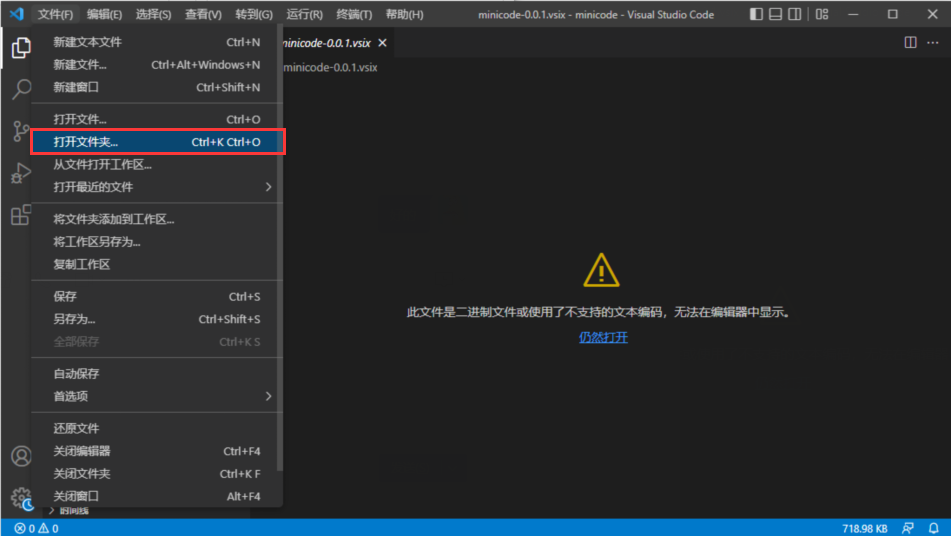
Task: Open notifications bell in status bar
Action: (x=933, y=529)
